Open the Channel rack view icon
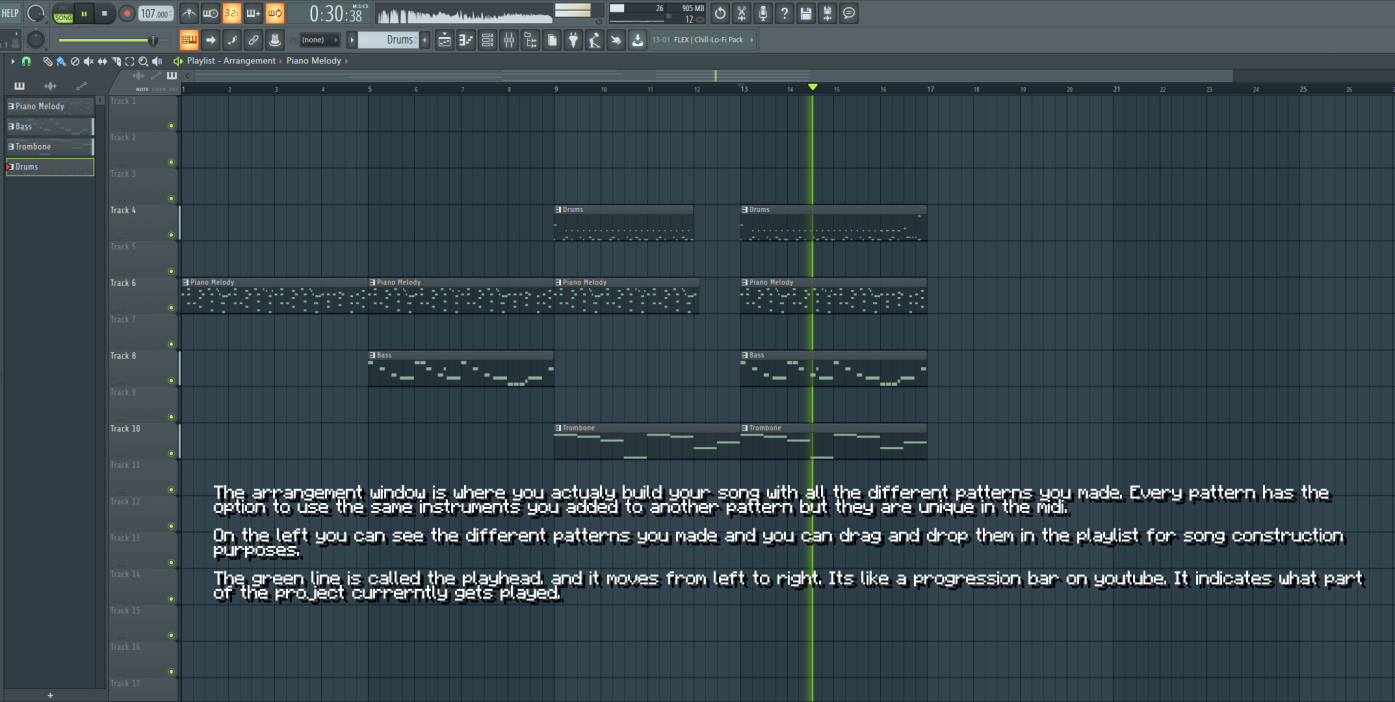This screenshot has width=1395, height=702. (x=487, y=40)
